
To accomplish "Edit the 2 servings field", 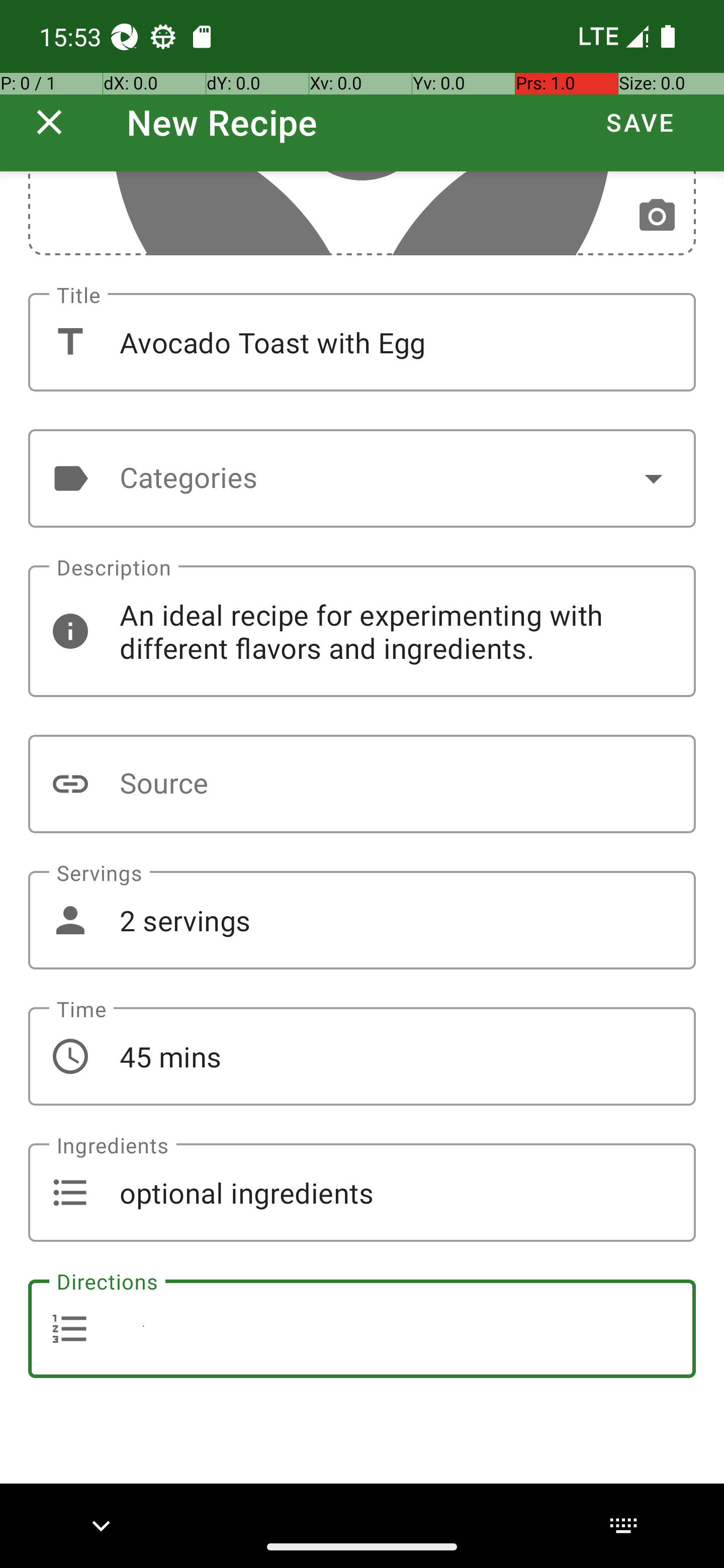I will (361, 920).
